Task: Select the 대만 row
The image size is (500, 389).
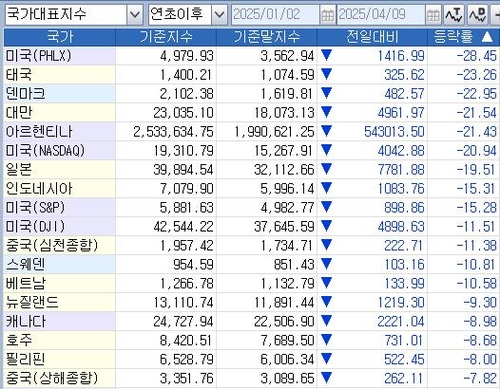Action: (x=252, y=113)
